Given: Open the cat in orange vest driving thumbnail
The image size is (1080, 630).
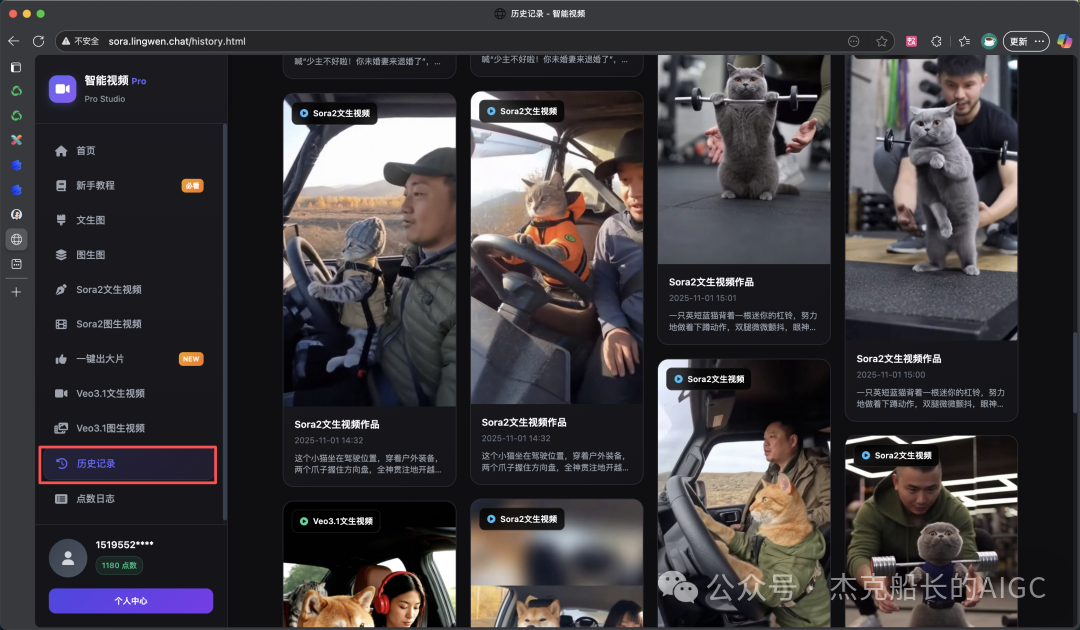Looking at the screenshot, I should (557, 248).
